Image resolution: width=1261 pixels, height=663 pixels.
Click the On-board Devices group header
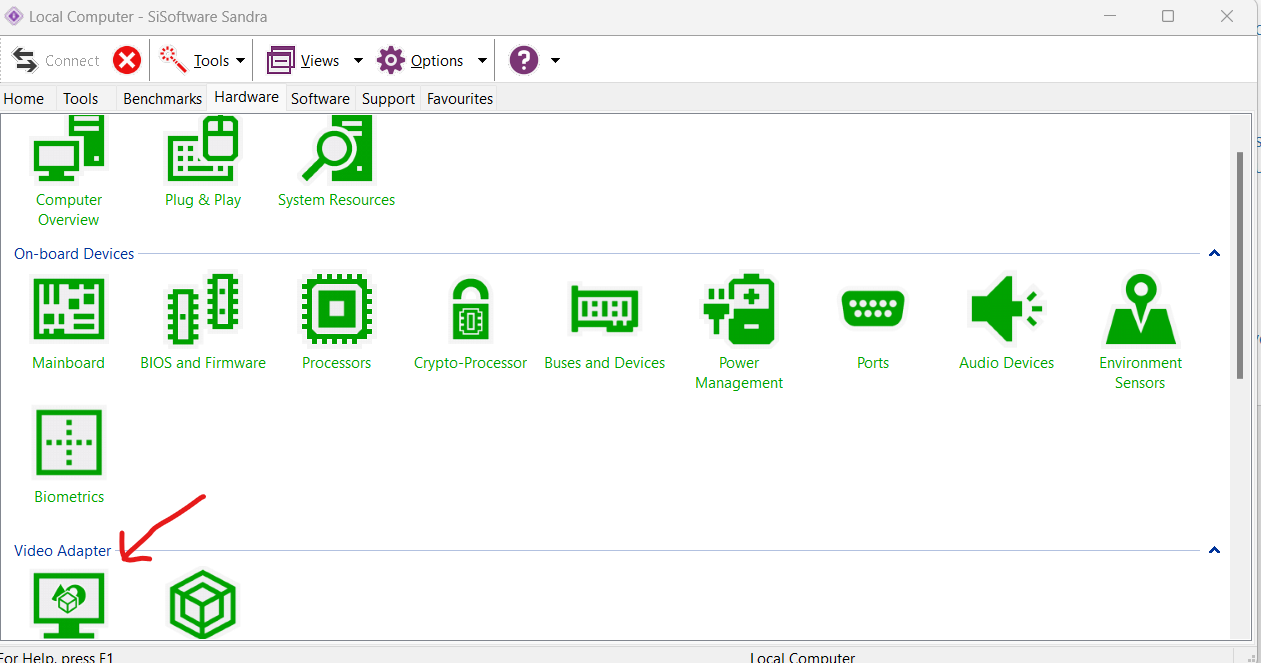point(74,254)
